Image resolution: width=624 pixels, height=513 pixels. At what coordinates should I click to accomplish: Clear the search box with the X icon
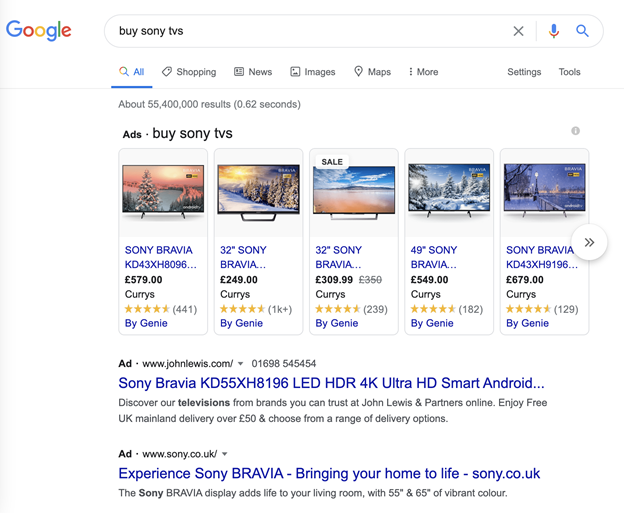[518, 31]
